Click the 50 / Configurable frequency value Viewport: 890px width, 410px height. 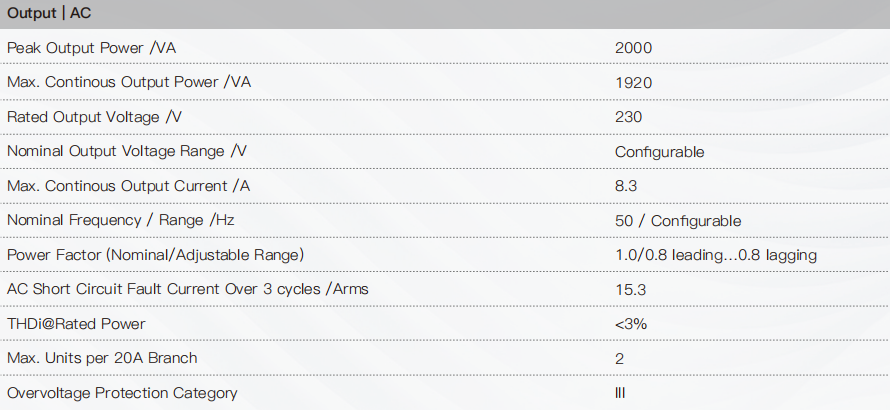(x=678, y=221)
